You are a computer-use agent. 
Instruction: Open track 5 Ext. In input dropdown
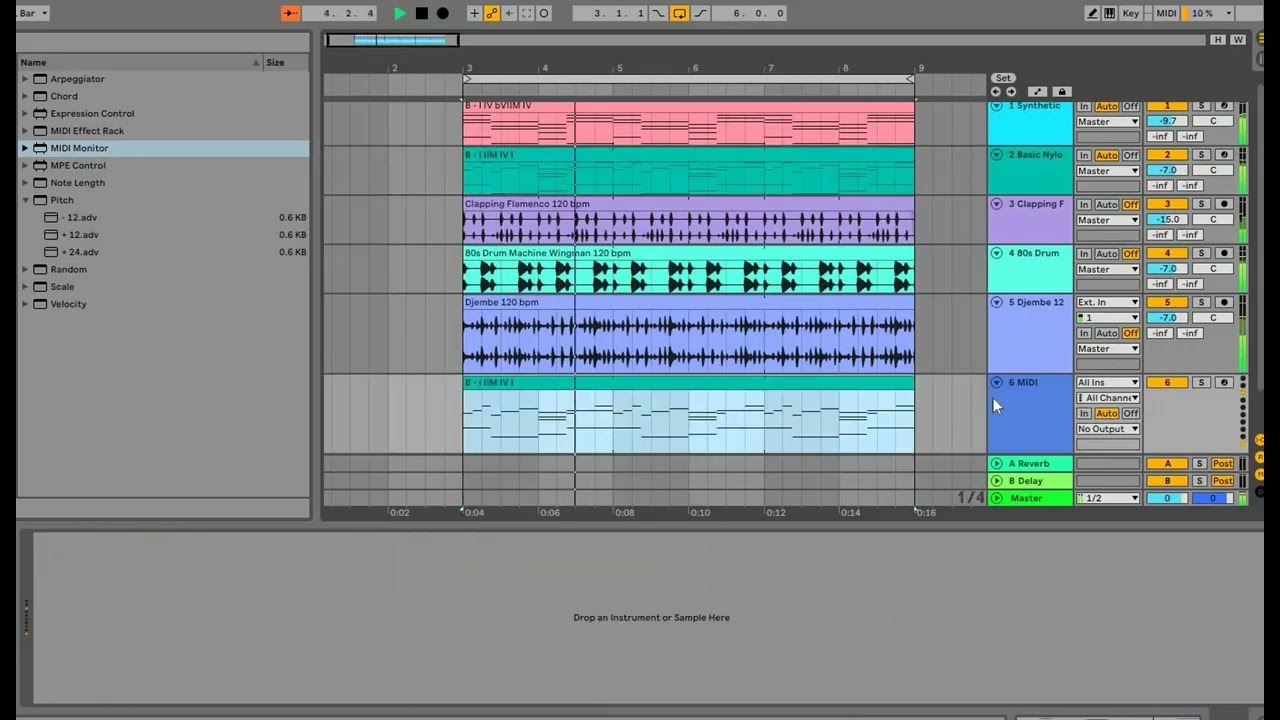coord(1107,302)
